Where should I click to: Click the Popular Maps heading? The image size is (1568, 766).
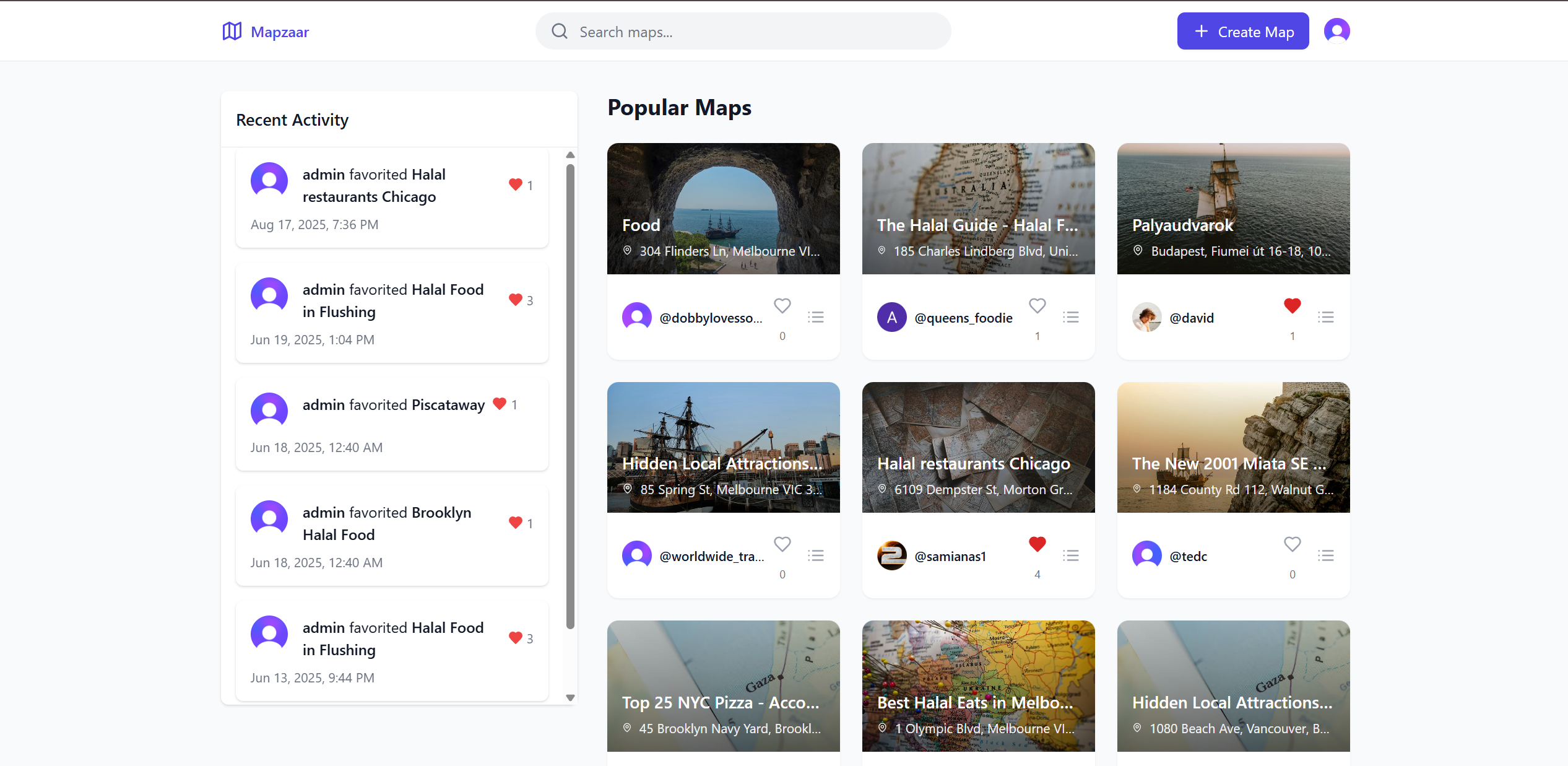coord(679,107)
